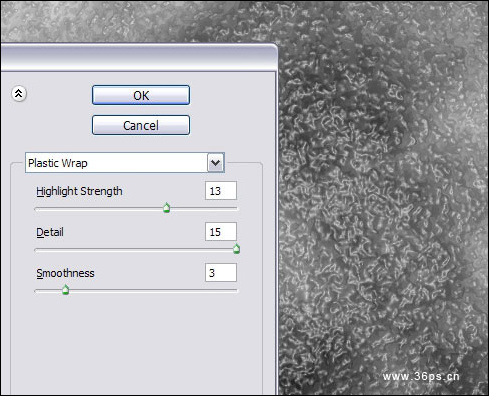The height and width of the screenshot is (396, 489).
Task: Confirm the filter with the OK button
Action: point(141,95)
